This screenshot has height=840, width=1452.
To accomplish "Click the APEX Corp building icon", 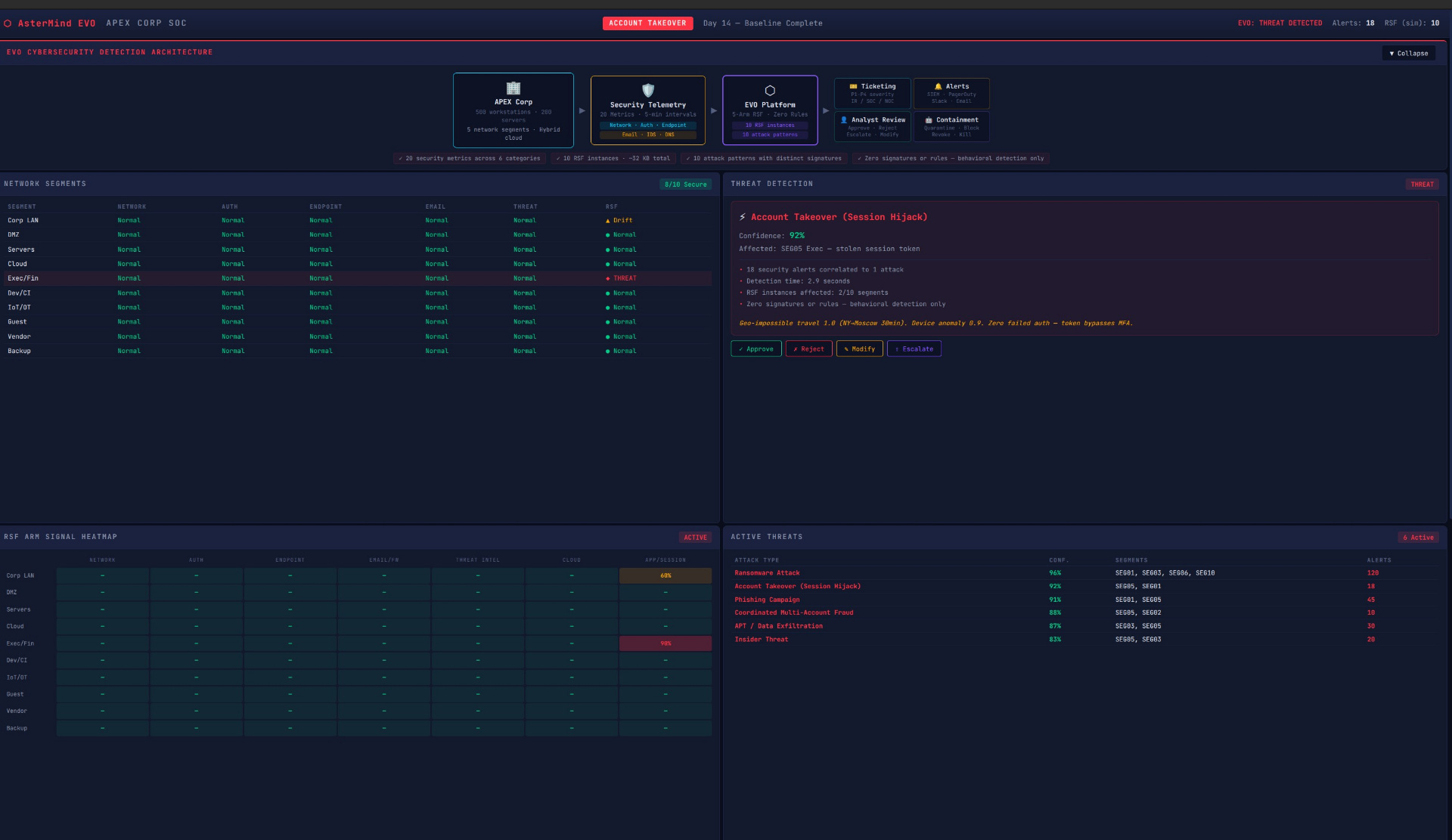I will click(513, 90).
